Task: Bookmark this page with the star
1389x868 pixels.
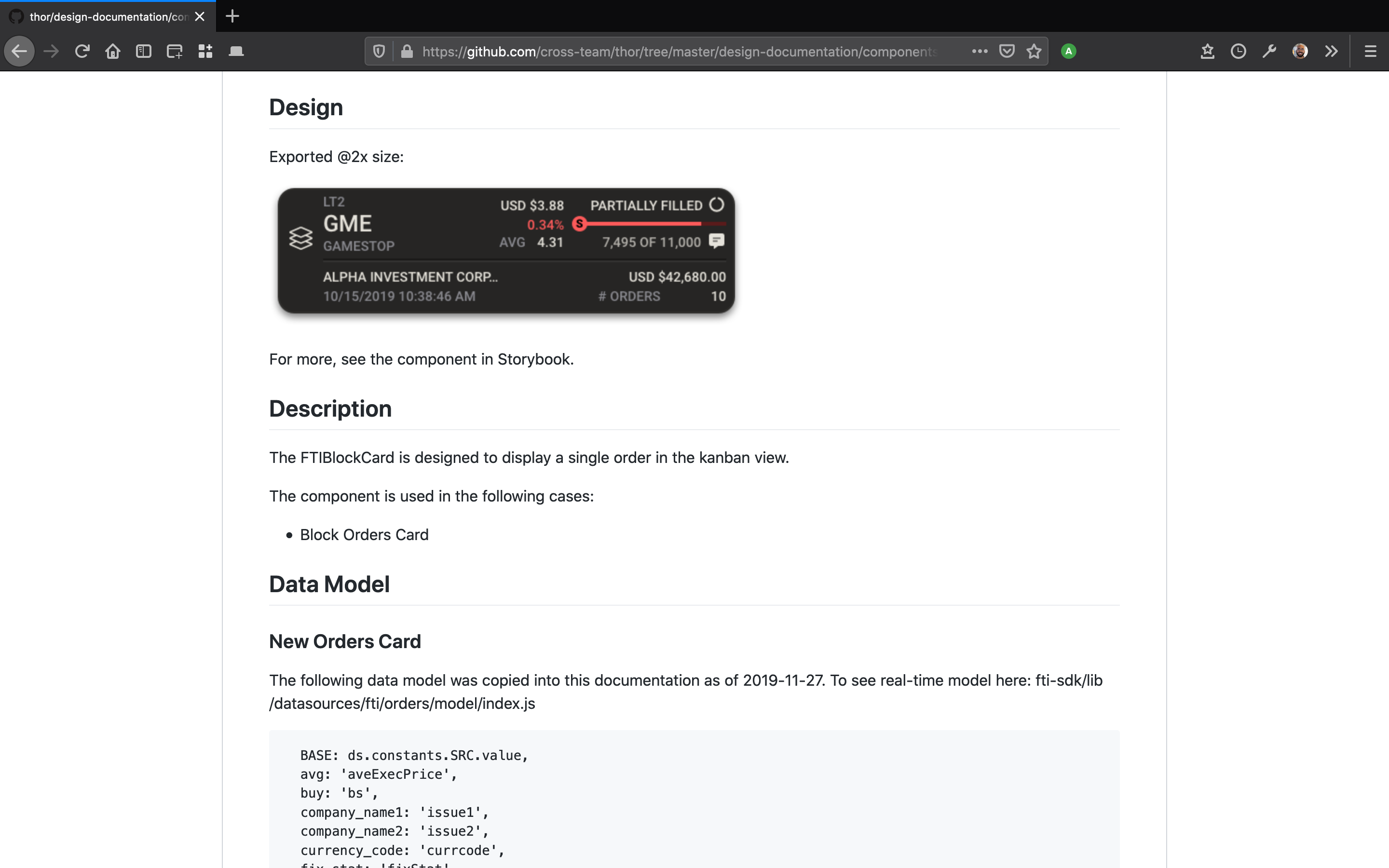Action: point(1034,52)
